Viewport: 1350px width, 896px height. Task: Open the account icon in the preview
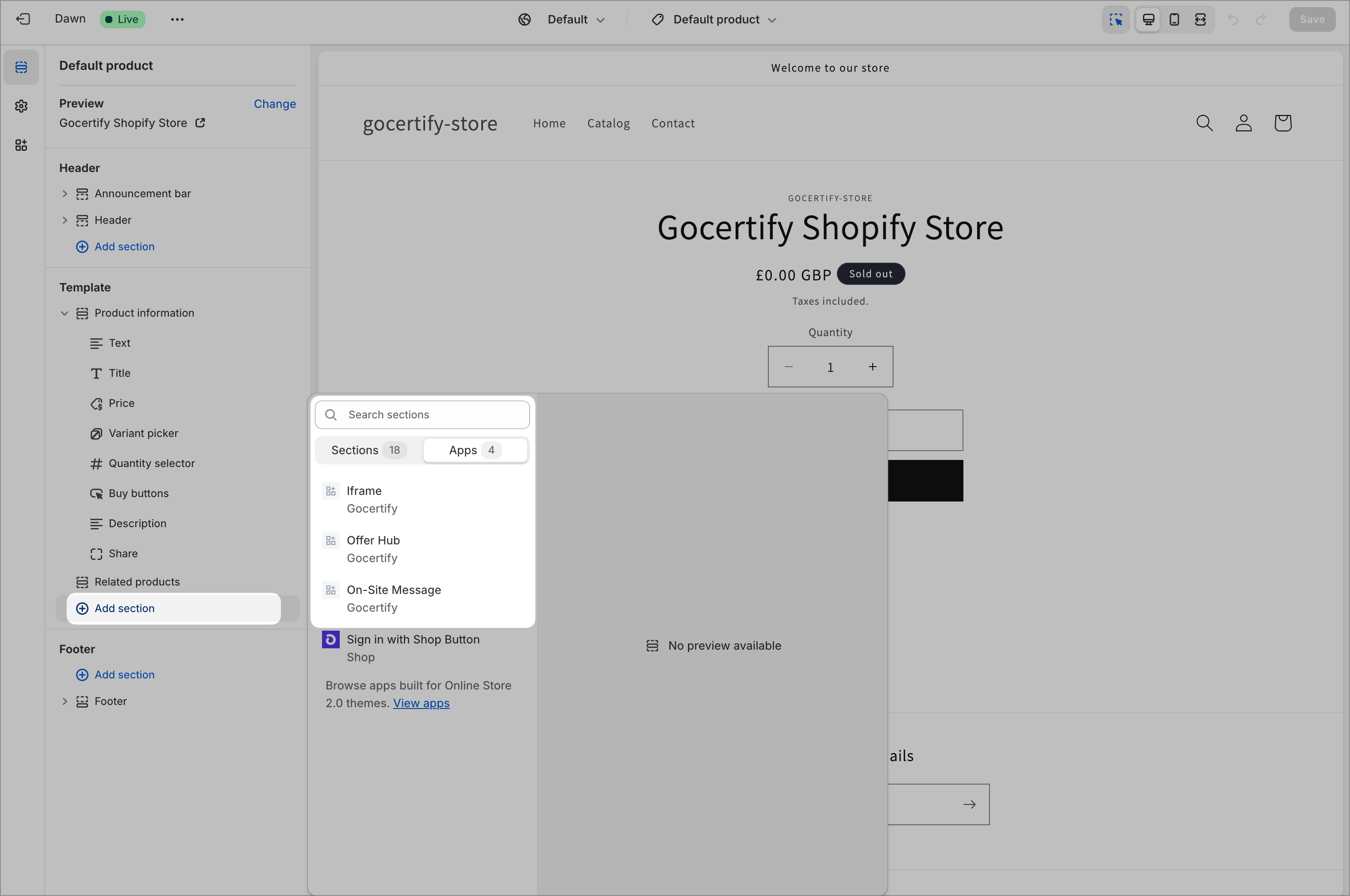[x=1243, y=123]
